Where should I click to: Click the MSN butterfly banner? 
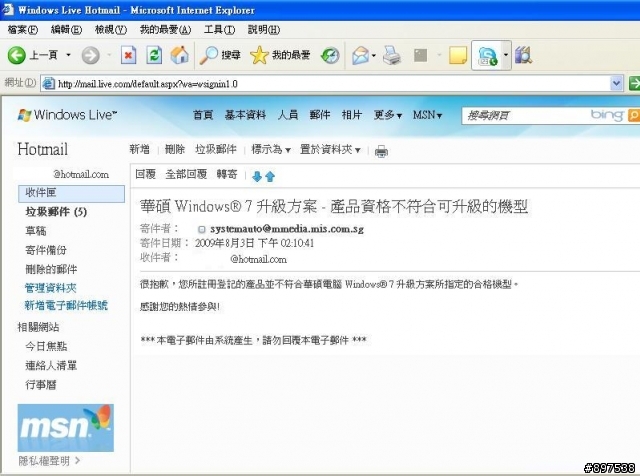click(x=66, y=427)
